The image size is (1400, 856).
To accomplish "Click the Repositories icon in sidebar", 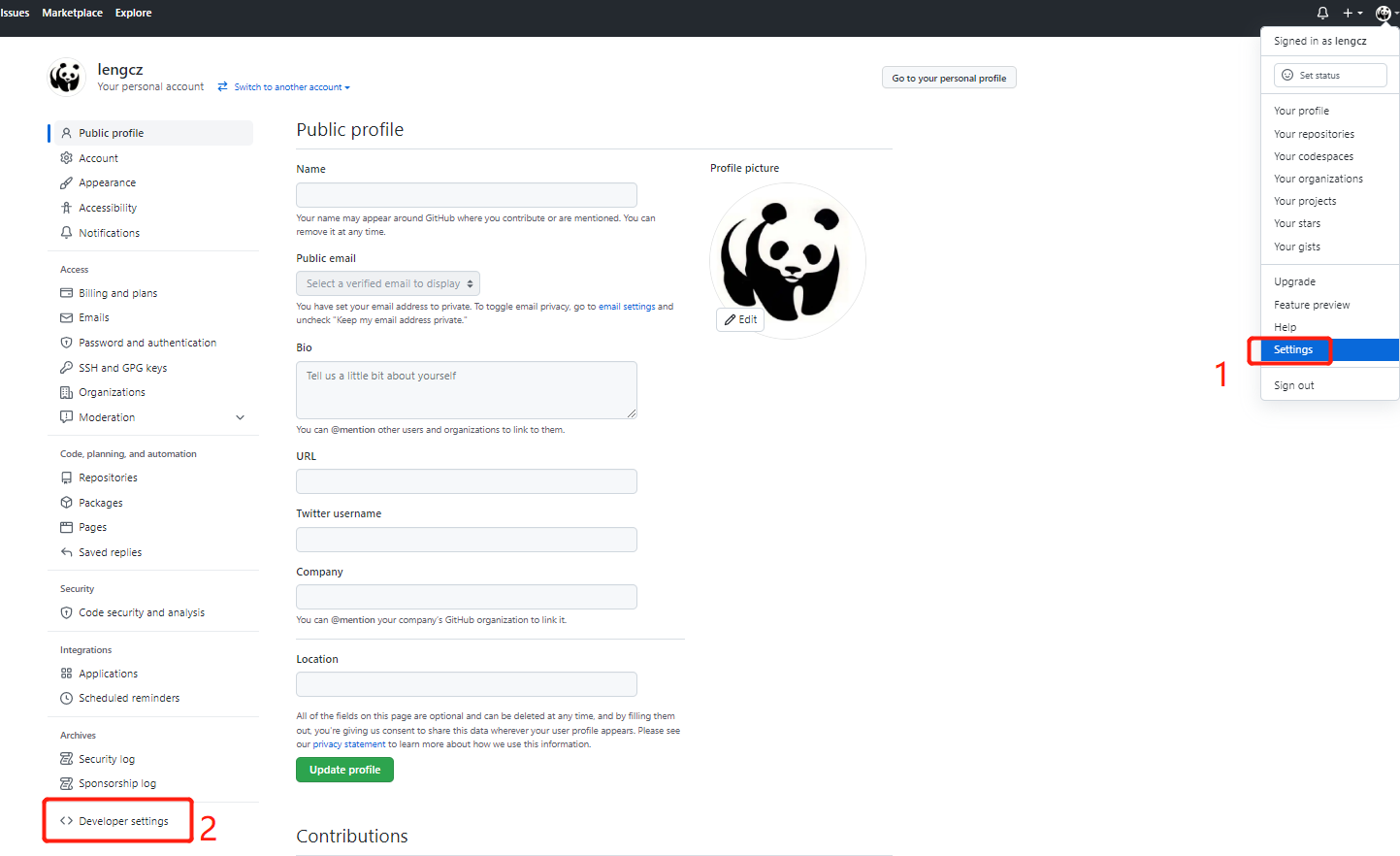I will coord(66,477).
